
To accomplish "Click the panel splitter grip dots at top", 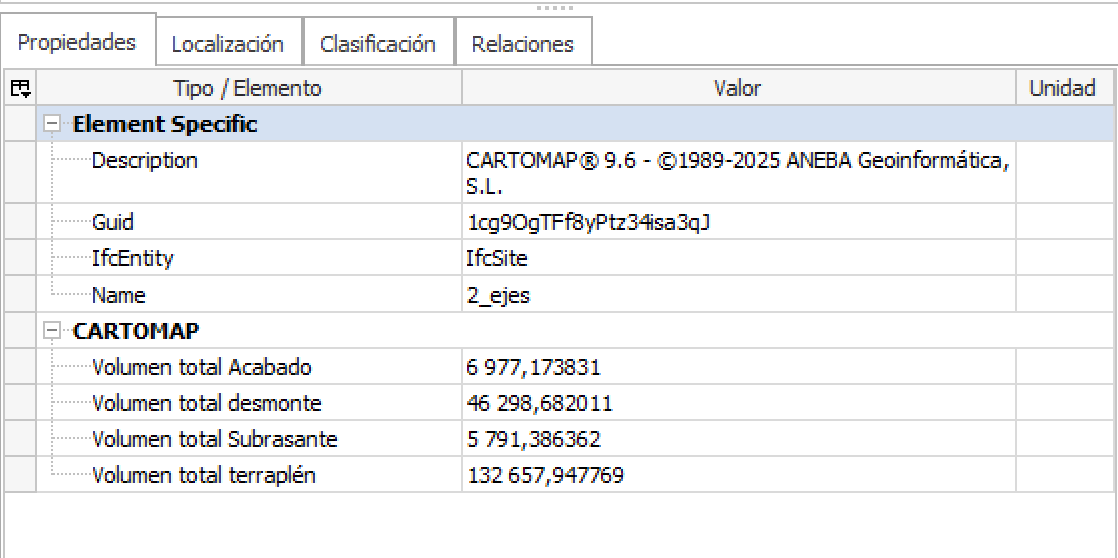I will tap(555, 8).
